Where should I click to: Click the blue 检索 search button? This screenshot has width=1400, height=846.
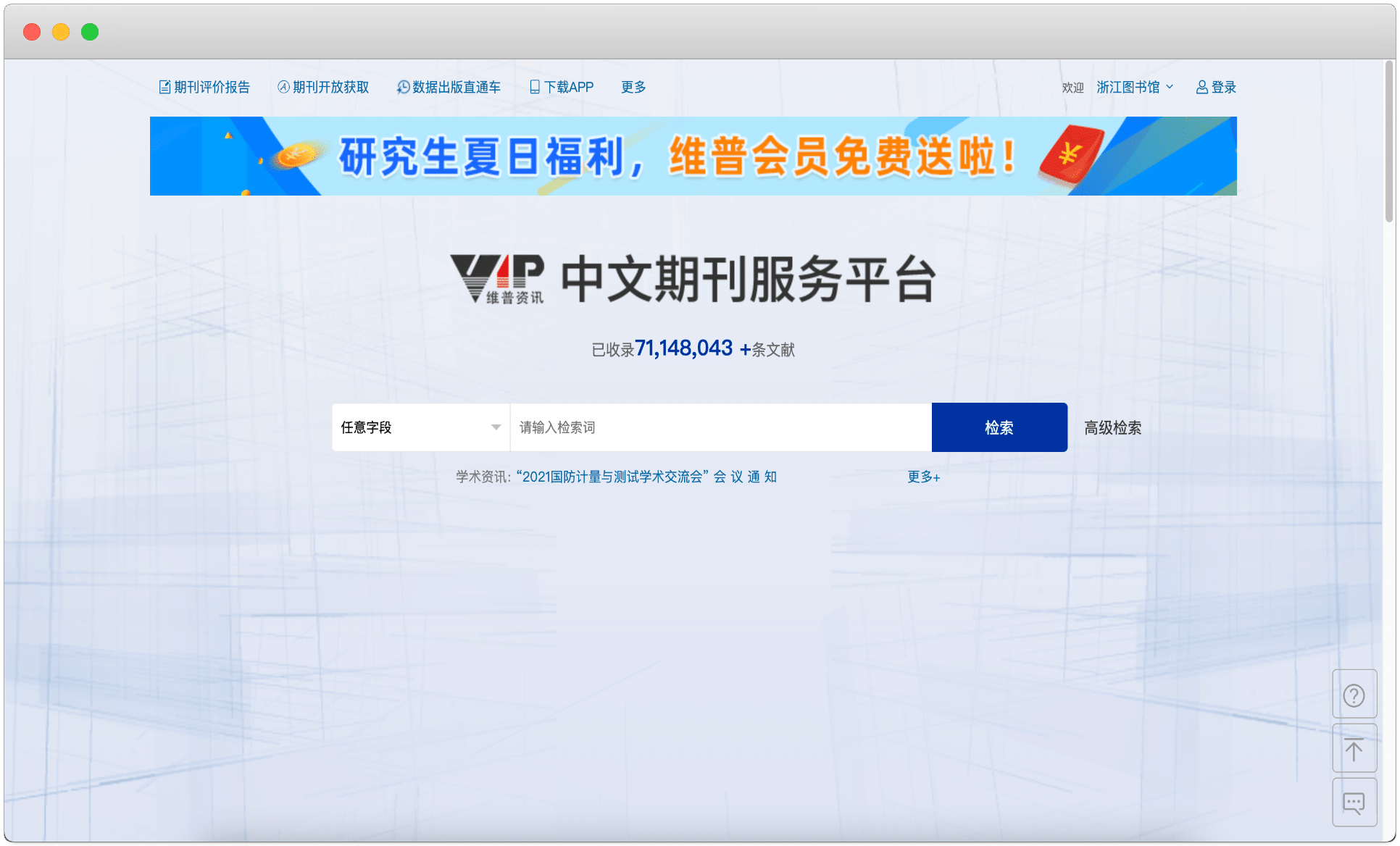coord(999,427)
